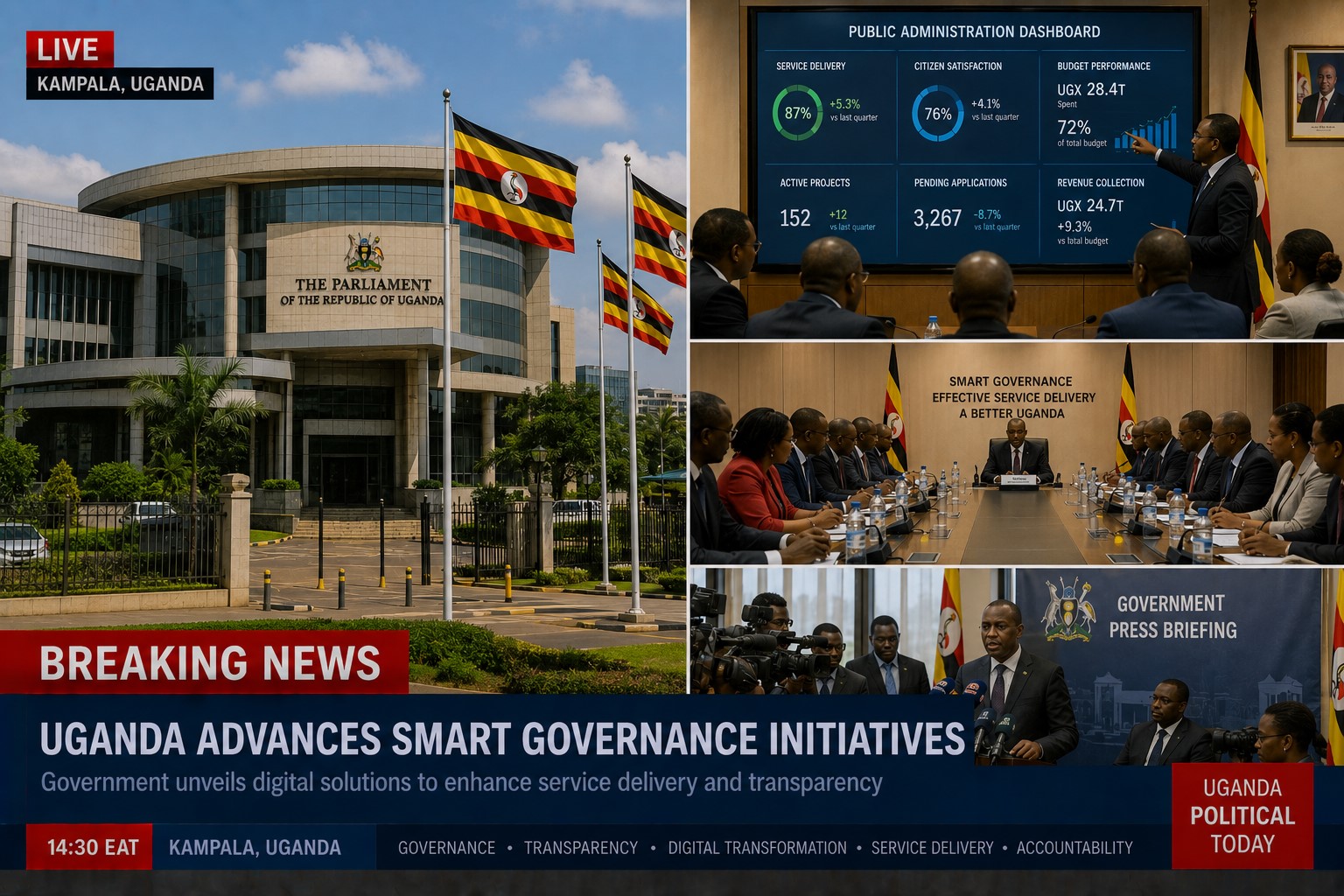Click headline 'Uganda Advances Smart Governance Initiatives'

click(502, 739)
